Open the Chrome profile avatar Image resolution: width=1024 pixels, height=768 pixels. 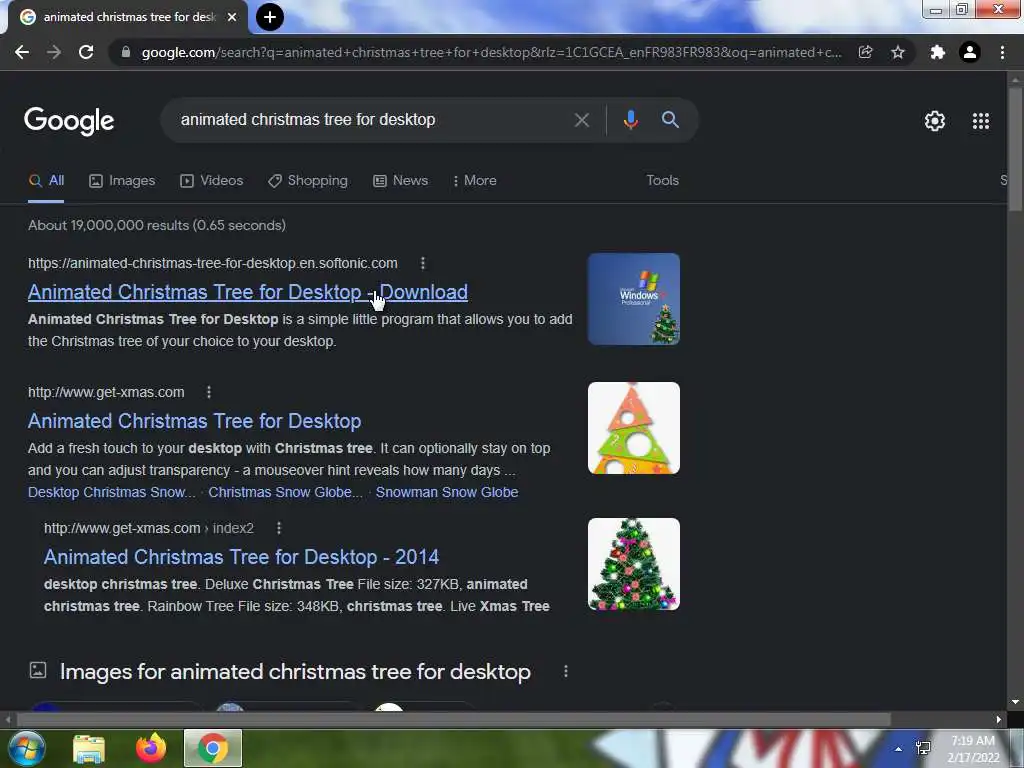click(x=970, y=52)
